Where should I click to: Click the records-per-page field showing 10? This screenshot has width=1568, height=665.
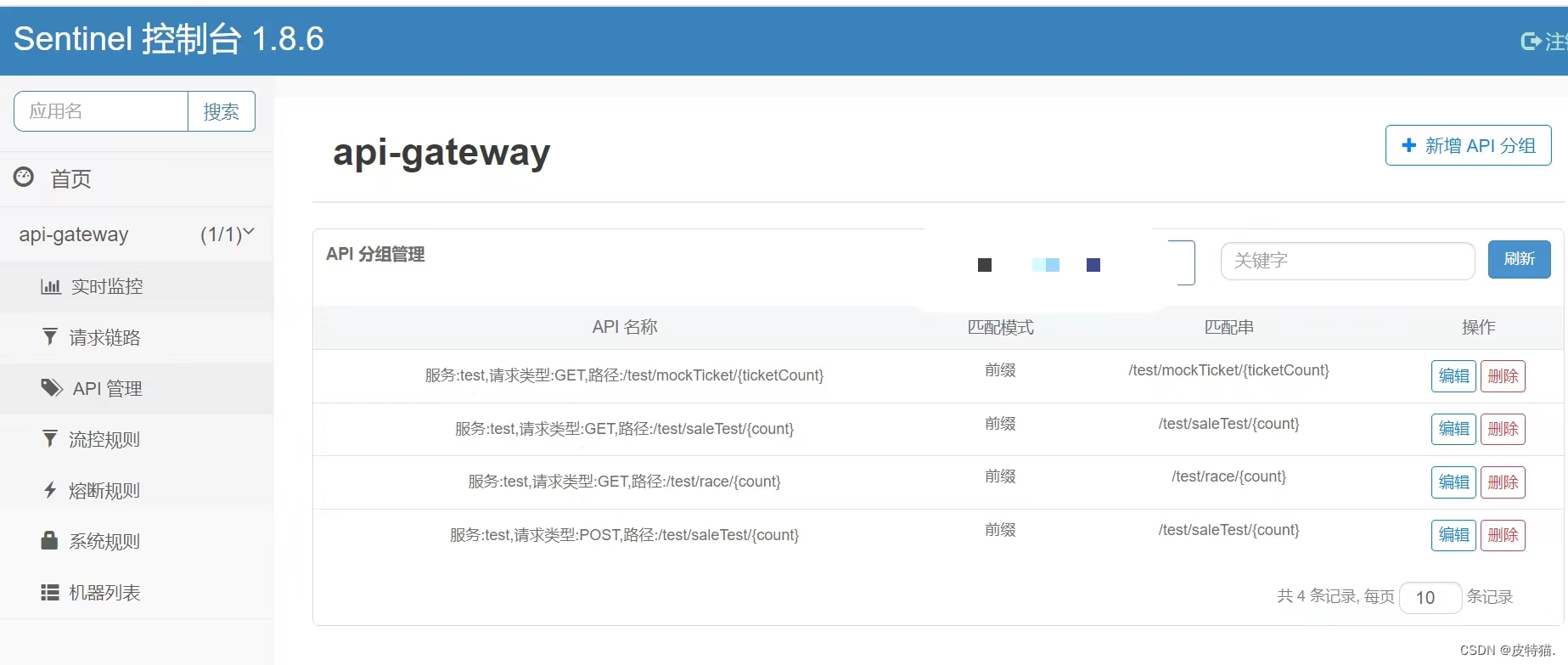pyautogui.click(x=1430, y=597)
